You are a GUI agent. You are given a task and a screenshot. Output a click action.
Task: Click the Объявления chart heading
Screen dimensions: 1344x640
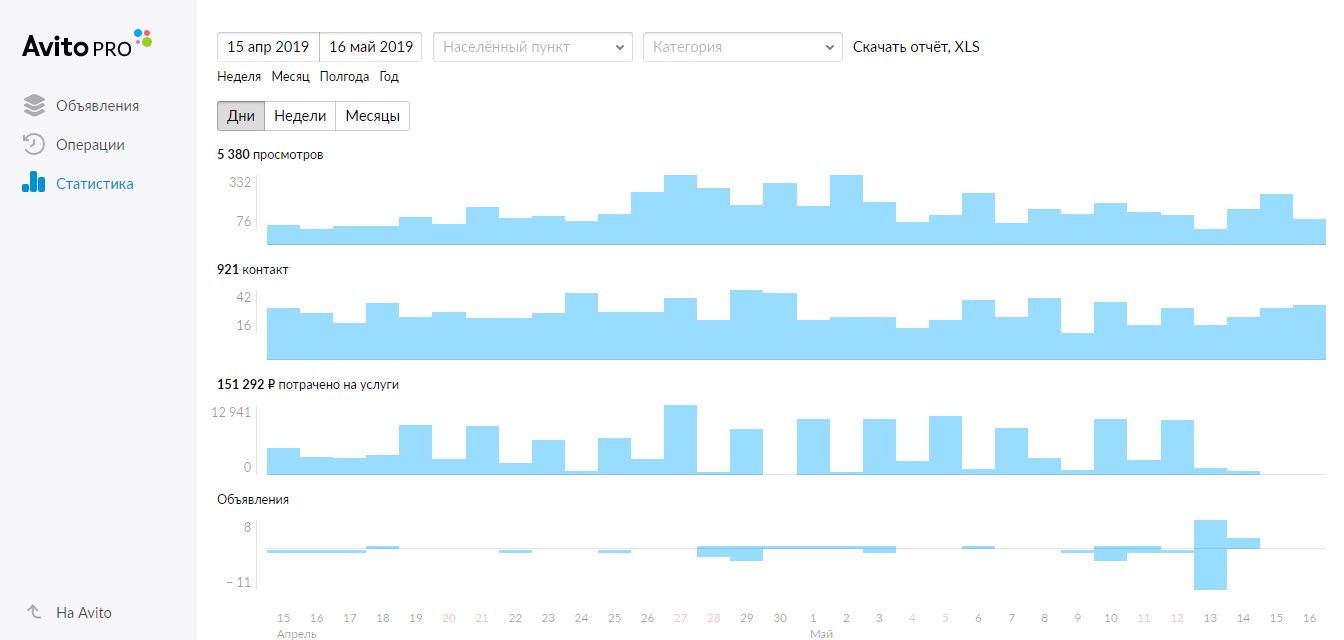(x=253, y=499)
